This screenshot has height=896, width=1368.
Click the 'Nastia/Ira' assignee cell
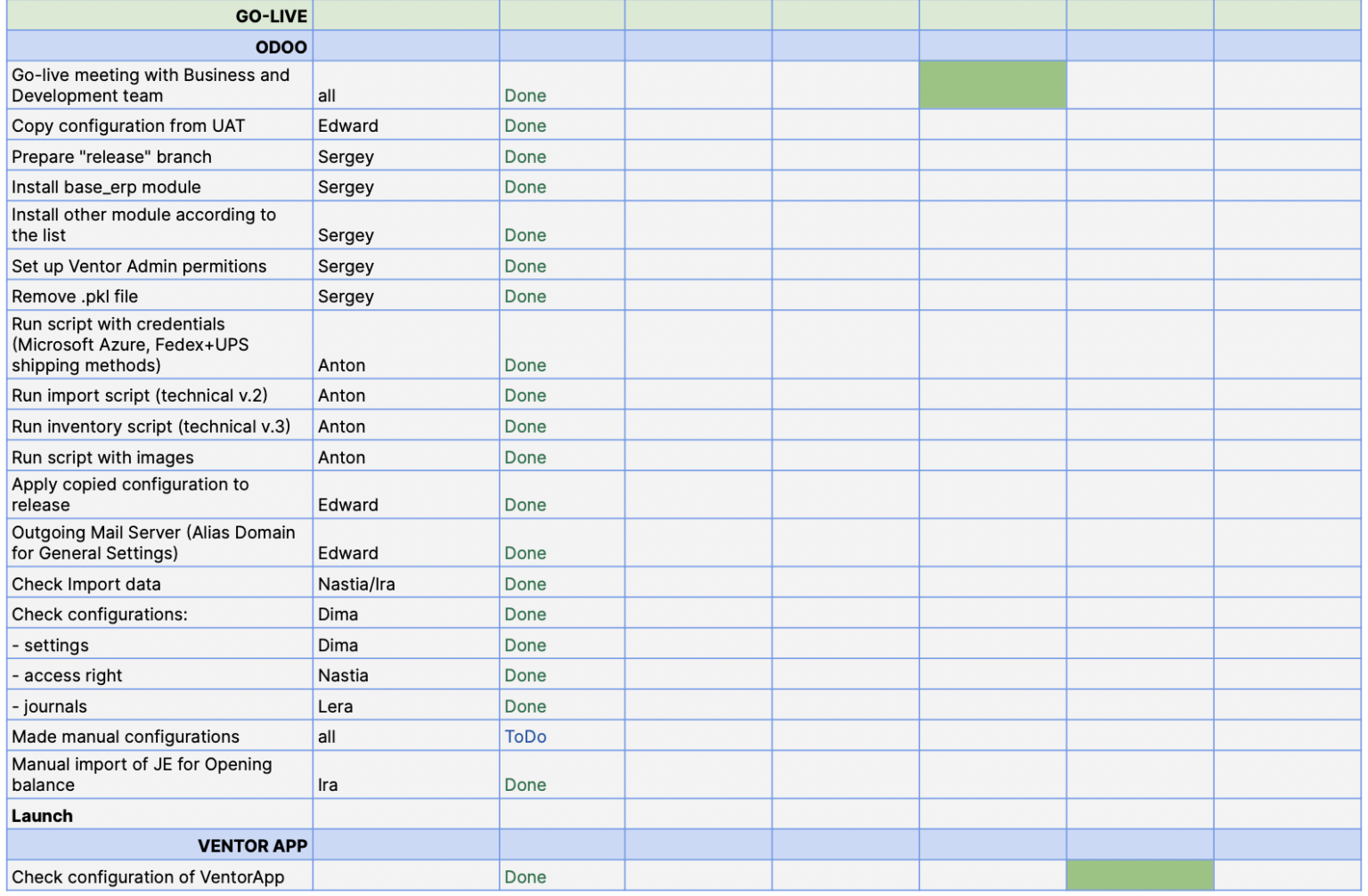[406, 584]
